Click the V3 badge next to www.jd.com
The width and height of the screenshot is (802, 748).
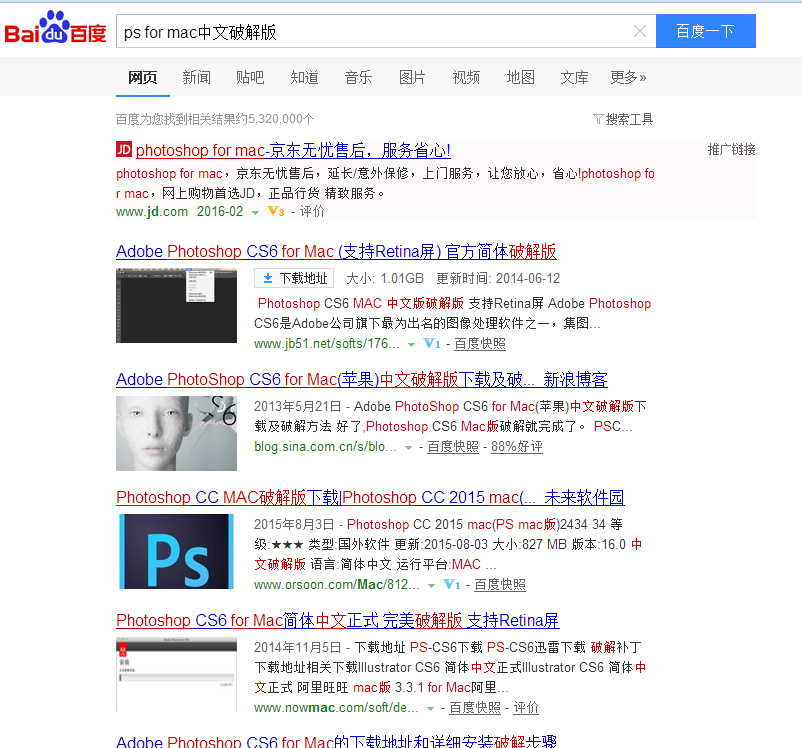(x=276, y=212)
